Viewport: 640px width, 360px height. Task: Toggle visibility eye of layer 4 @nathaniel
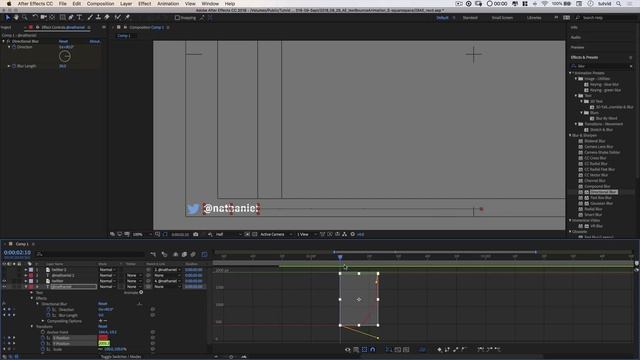tap(4, 287)
